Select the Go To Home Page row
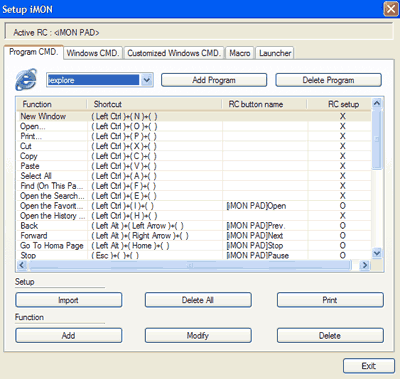This screenshot has width=400, height=379. click(194, 246)
